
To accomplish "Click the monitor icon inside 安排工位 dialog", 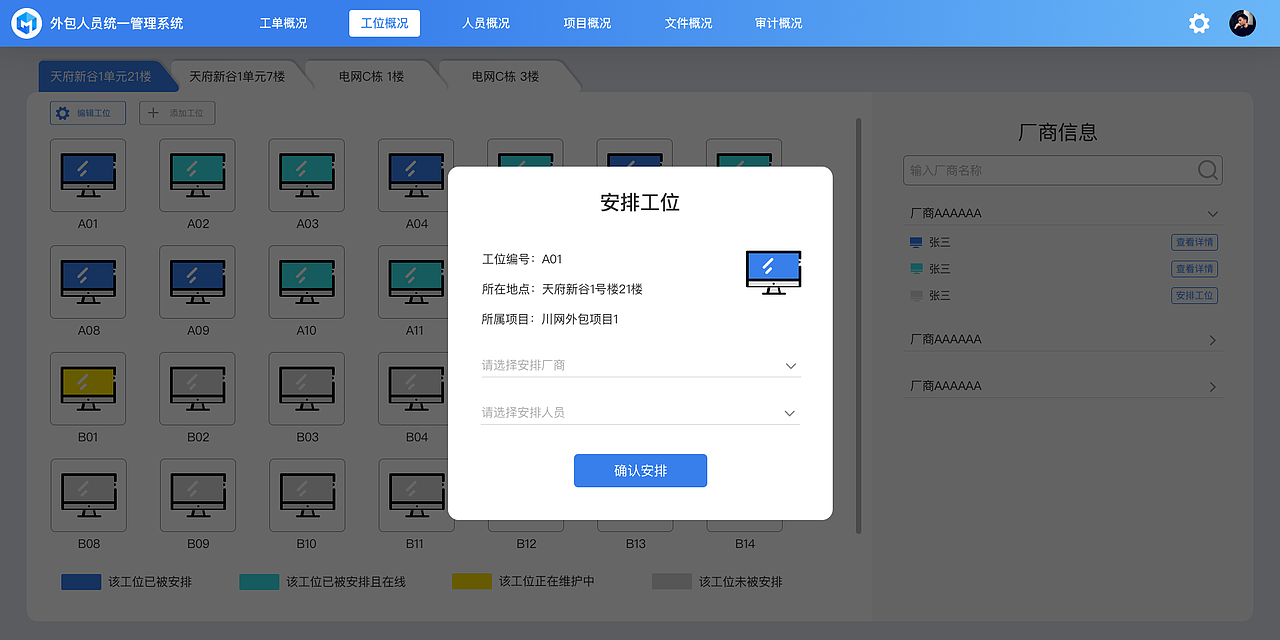I will [773, 270].
